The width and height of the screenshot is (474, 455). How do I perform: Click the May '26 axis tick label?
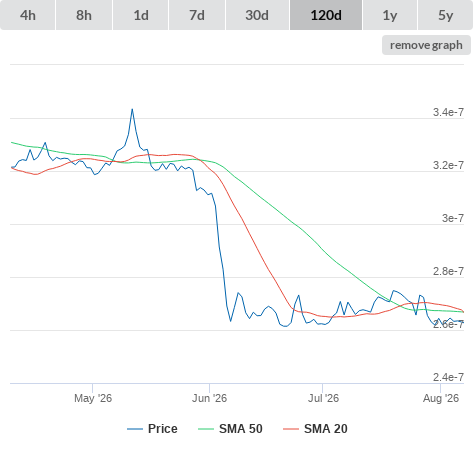click(x=93, y=398)
